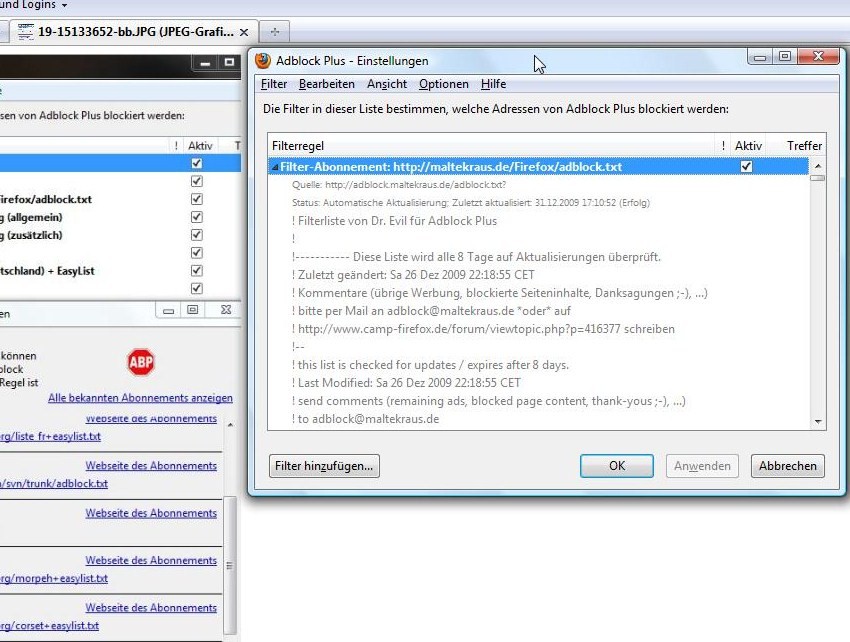Maximize the small dialog in left image

(x=192, y=310)
